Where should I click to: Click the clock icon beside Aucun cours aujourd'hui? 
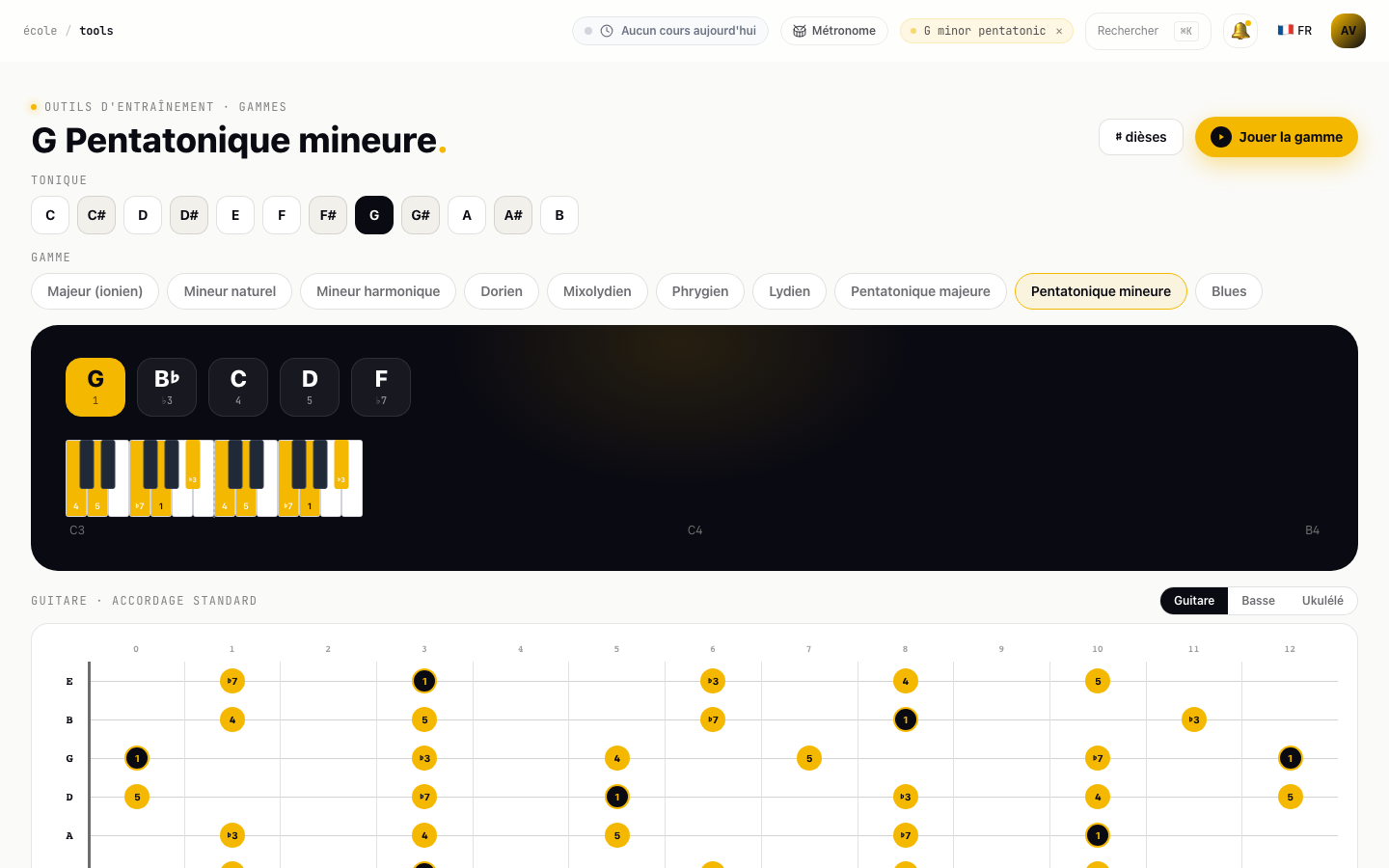(607, 31)
